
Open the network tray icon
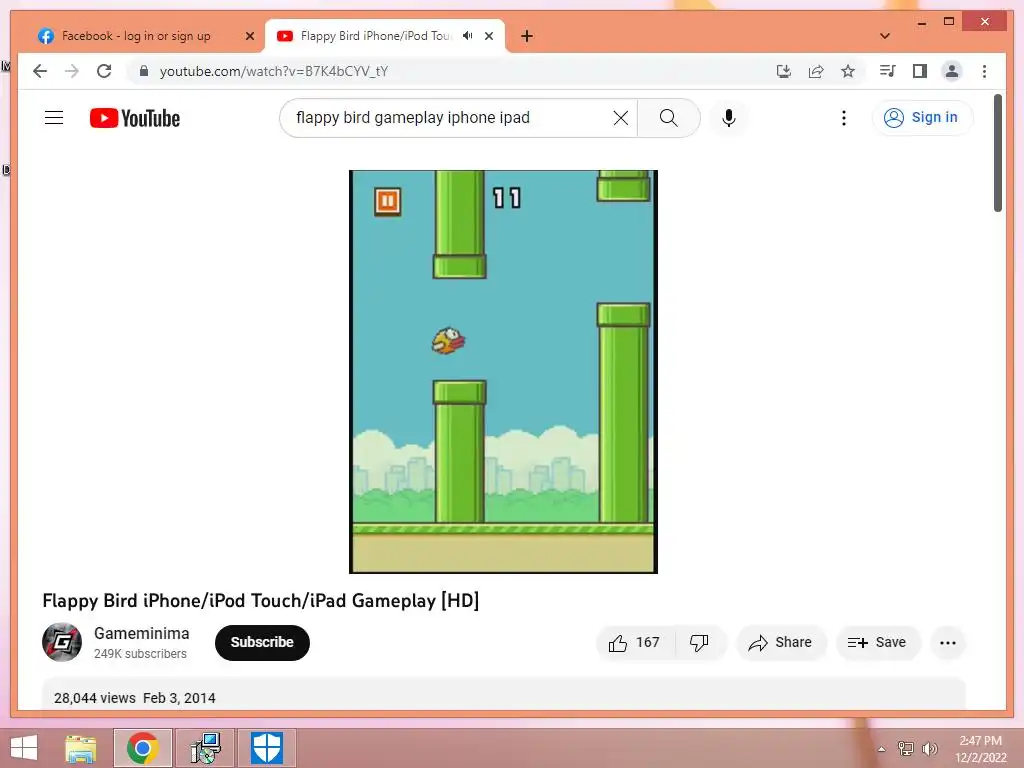tap(905, 748)
